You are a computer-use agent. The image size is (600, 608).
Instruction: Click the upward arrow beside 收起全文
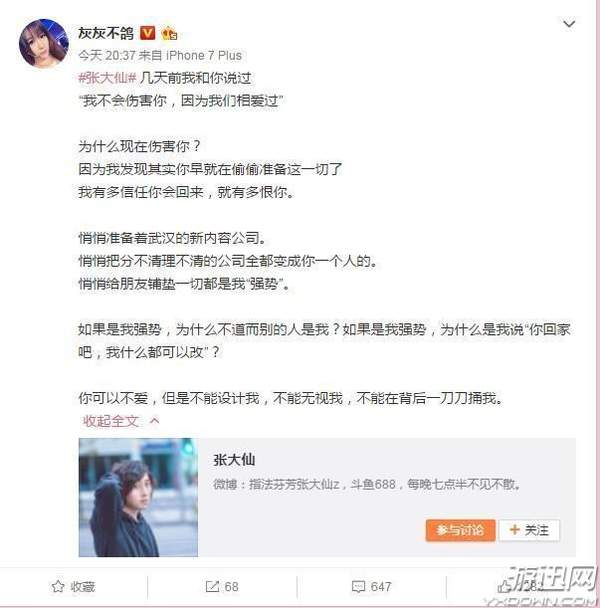tap(154, 420)
